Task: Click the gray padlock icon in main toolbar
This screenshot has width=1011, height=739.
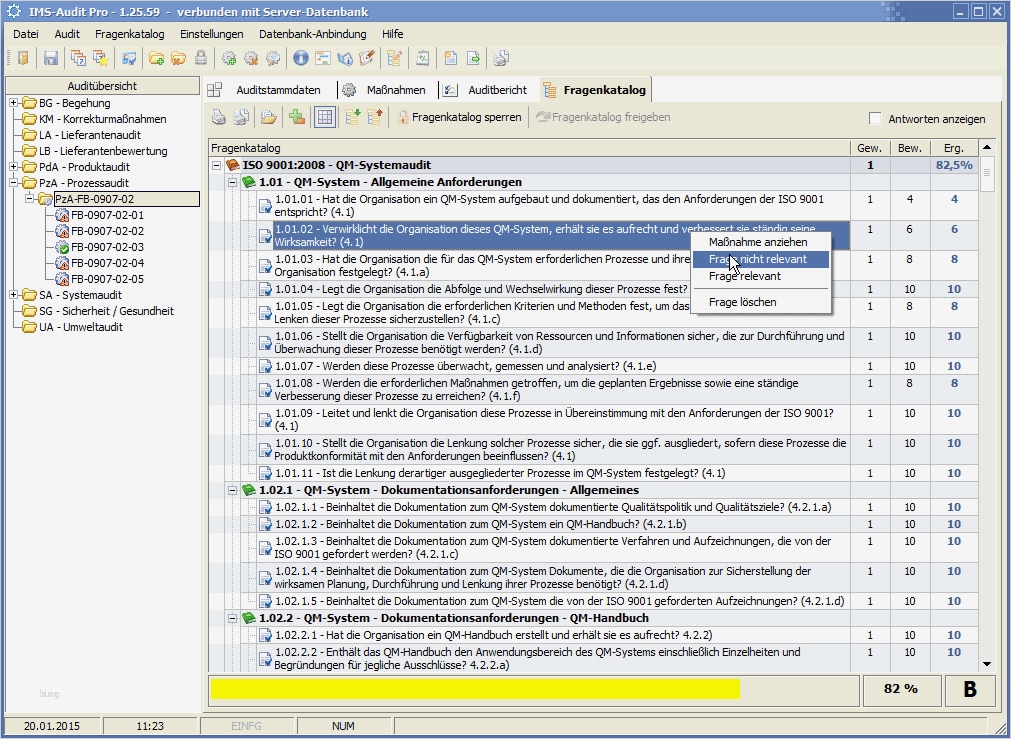Action: (201, 58)
